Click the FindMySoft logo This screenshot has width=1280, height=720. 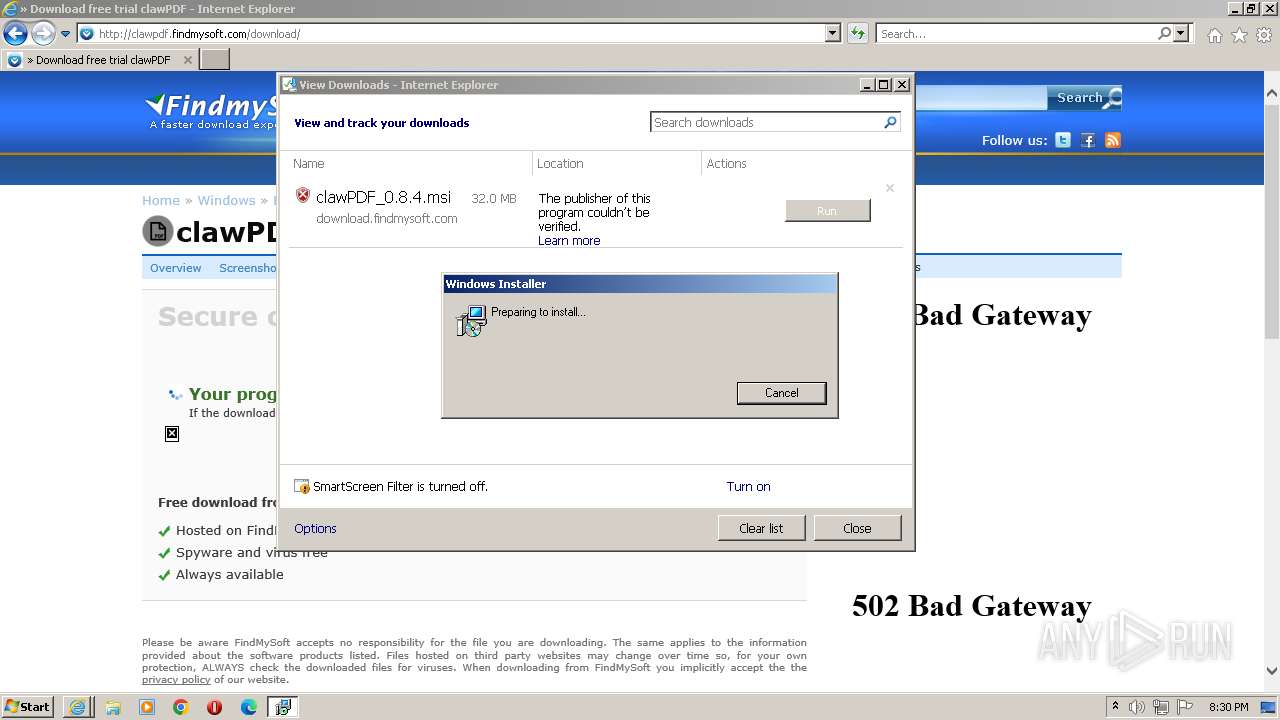[x=210, y=110]
